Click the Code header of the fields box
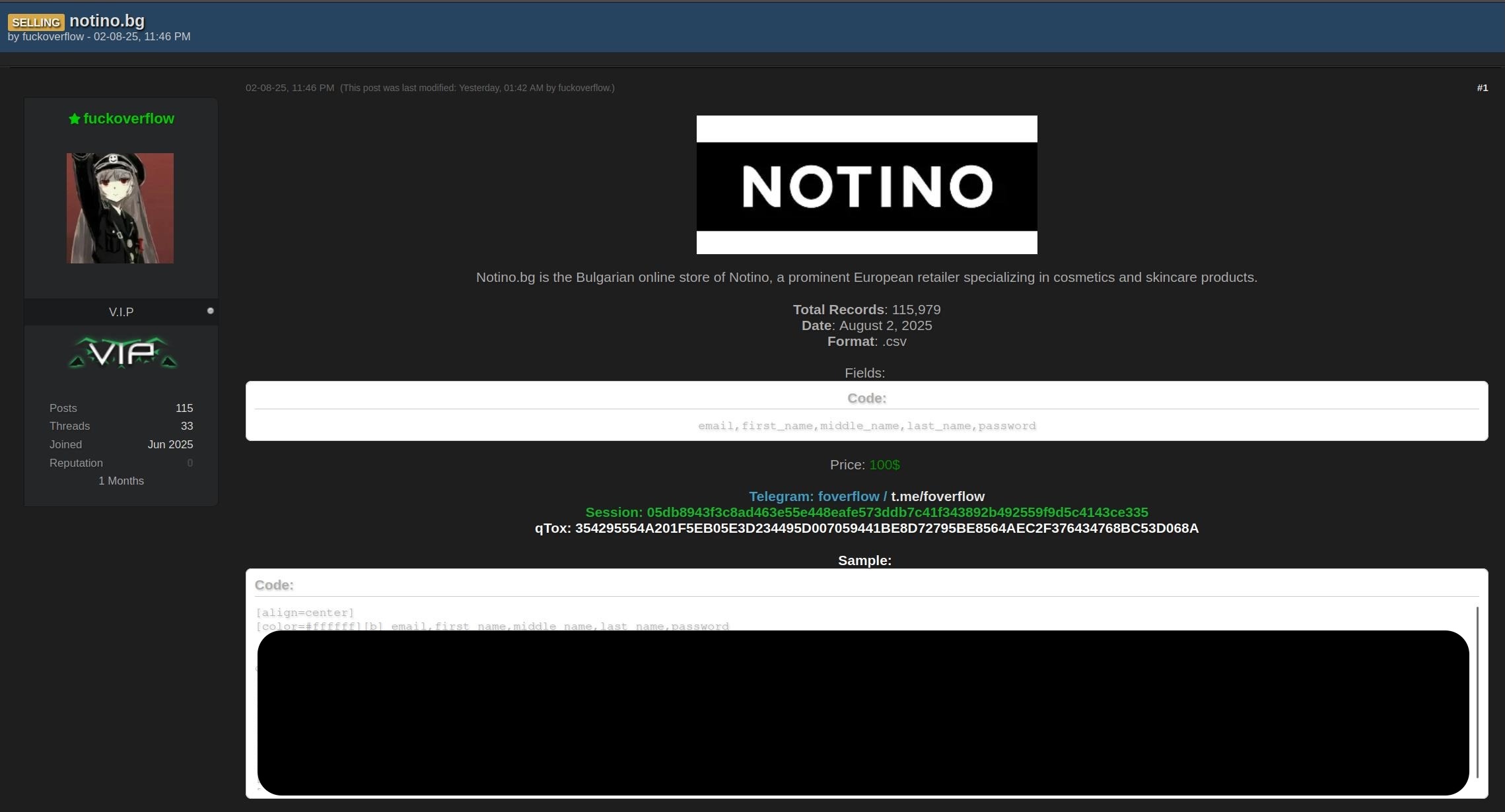This screenshot has width=1505, height=812. click(866, 398)
